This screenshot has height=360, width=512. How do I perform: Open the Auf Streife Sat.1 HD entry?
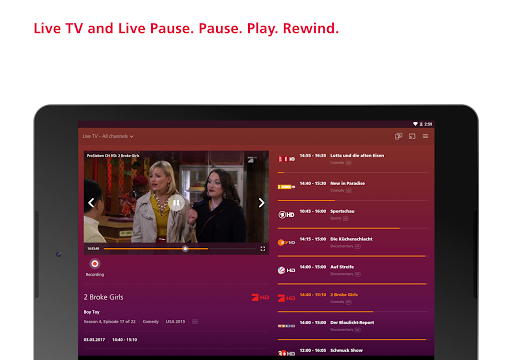pos(353,270)
